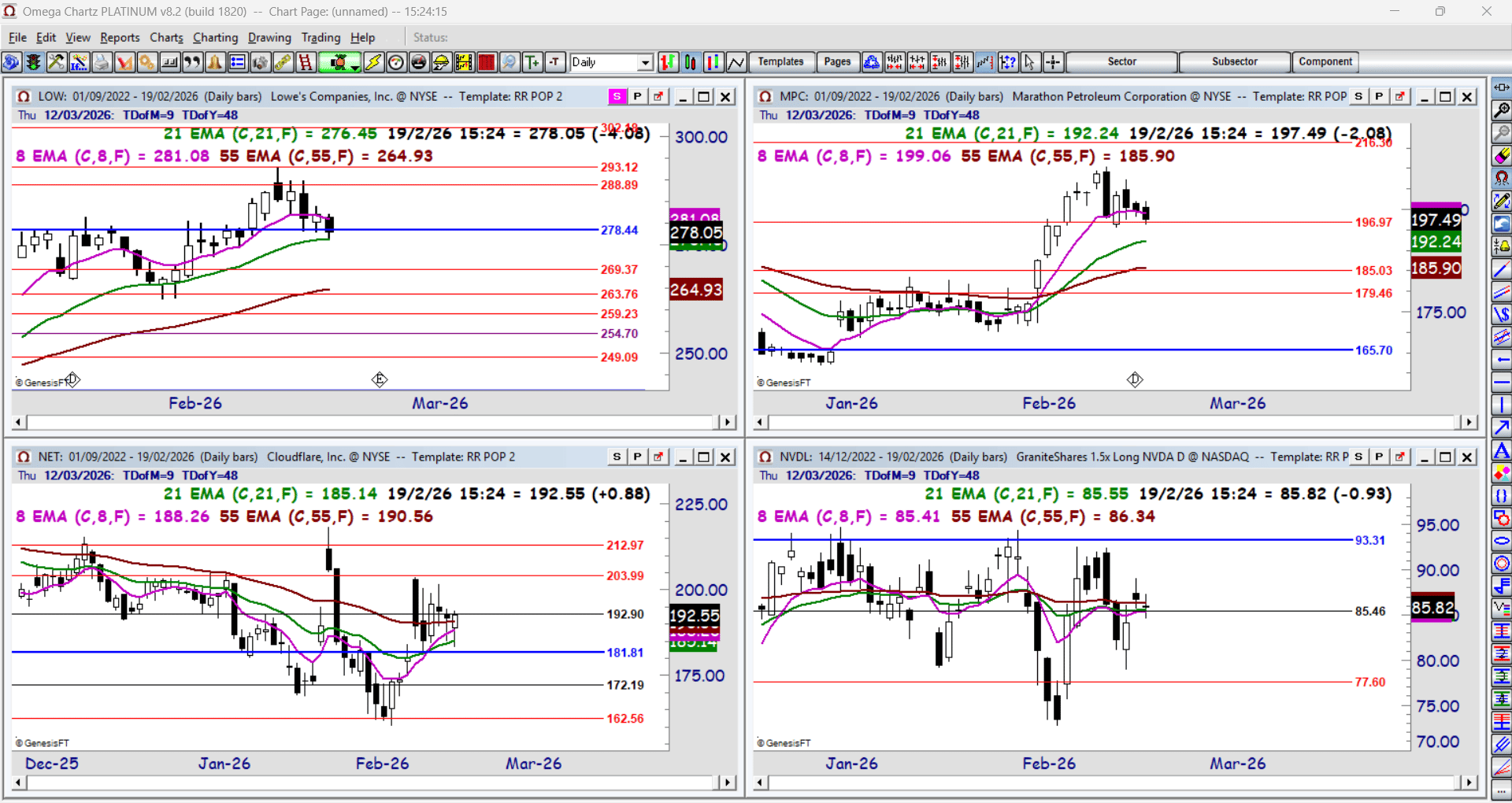The width and height of the screenshot is (1512, 803).
Task: Click the 85.82 price label on NVDL chart
Action: coord(1432,608)
